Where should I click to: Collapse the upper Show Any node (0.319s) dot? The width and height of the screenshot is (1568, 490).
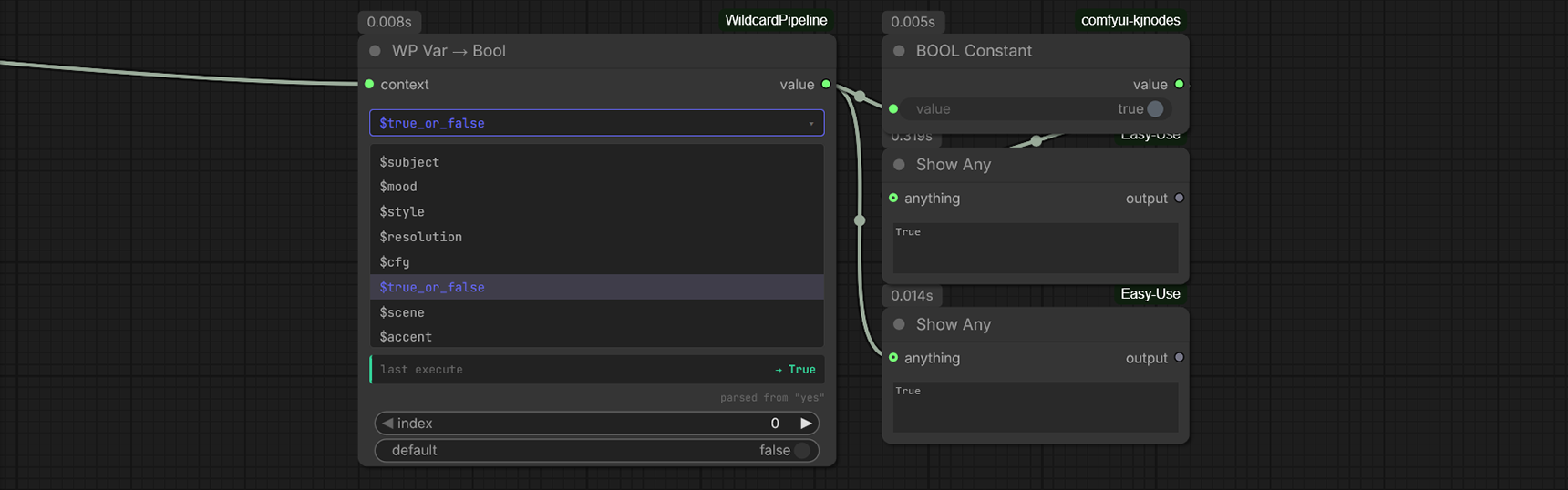tap(899, 165)
